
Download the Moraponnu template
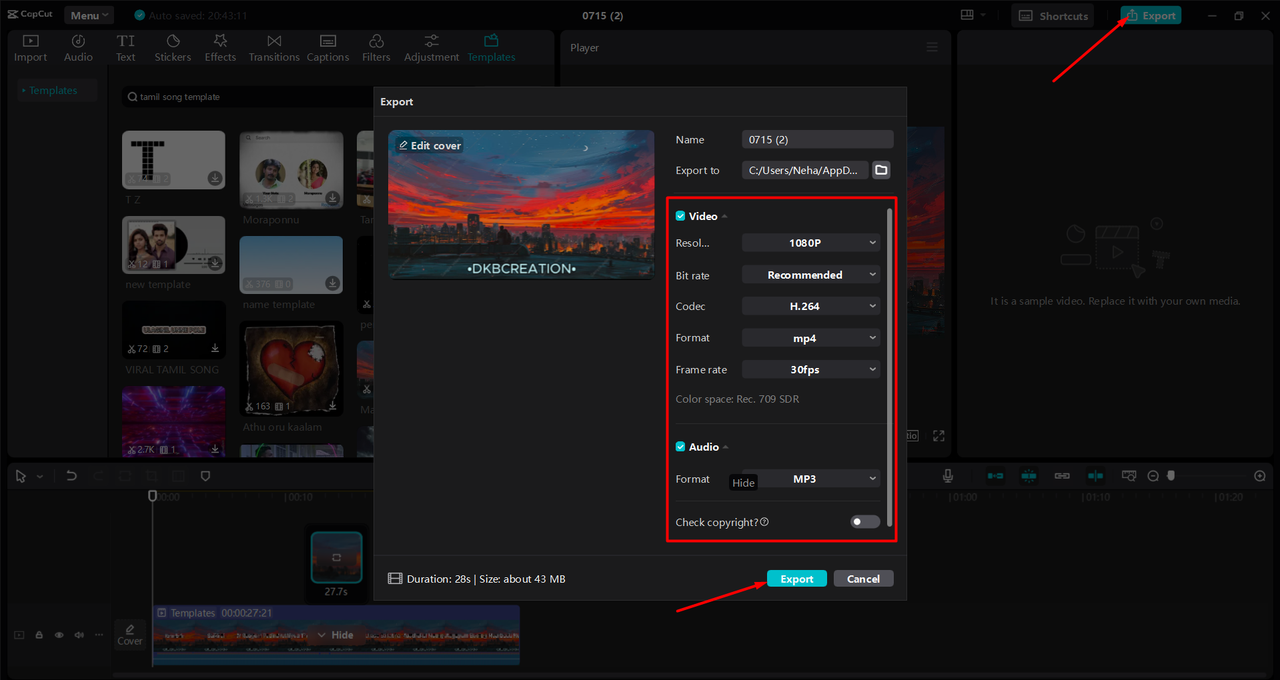click(x=332, y=198)
